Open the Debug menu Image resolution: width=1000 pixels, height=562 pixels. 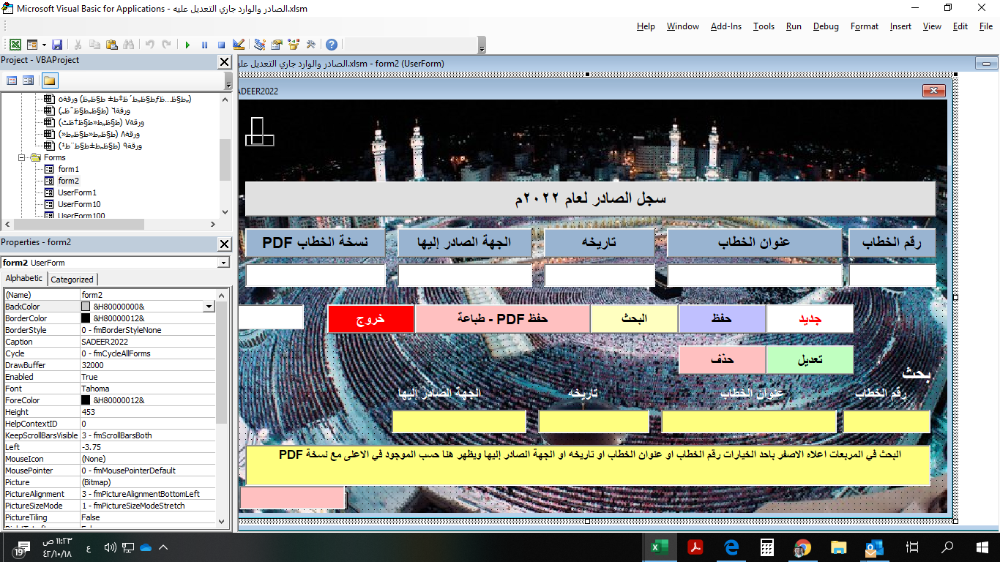click(x=825, y=26)
